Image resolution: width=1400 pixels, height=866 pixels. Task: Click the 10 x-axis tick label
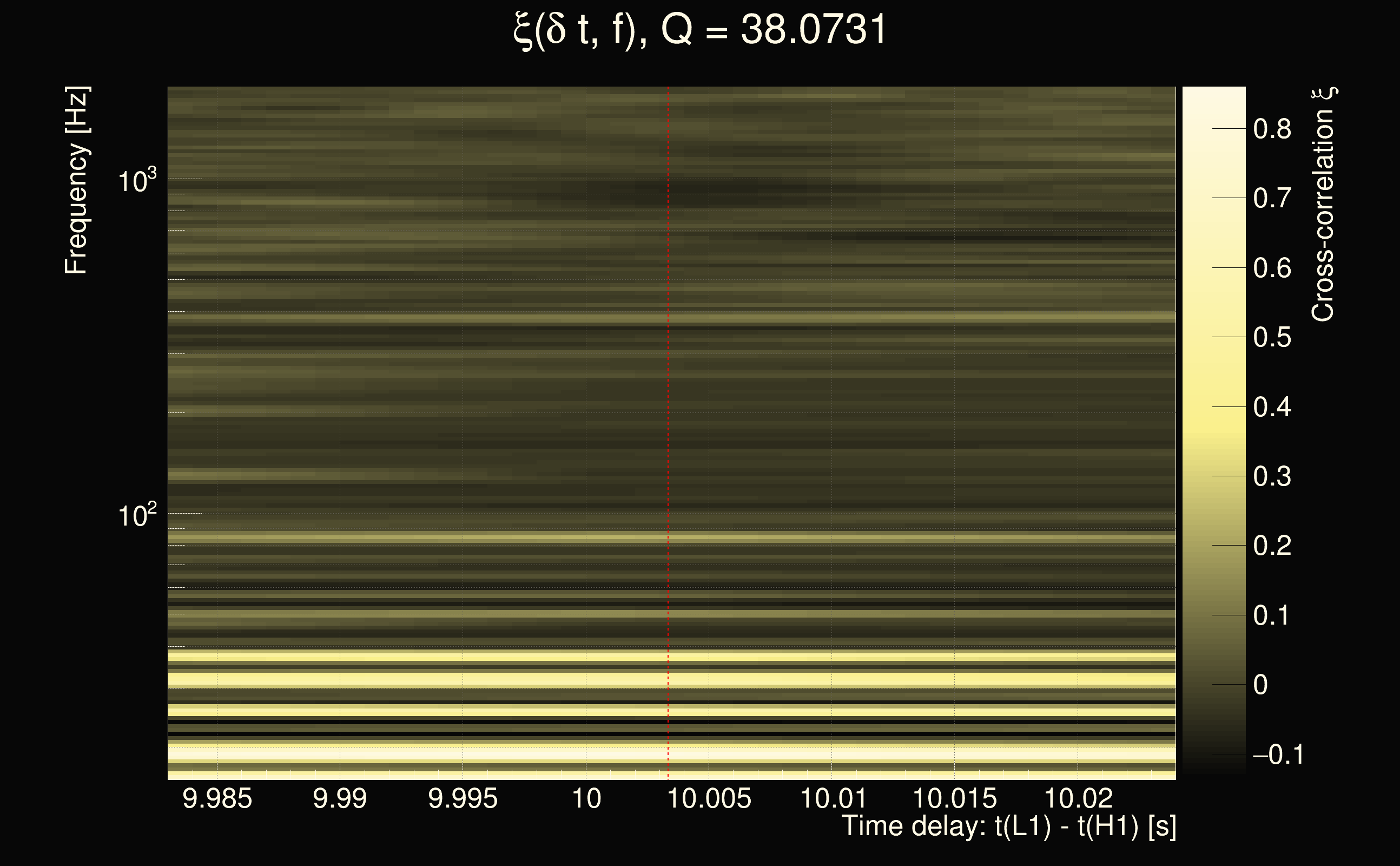586,798
